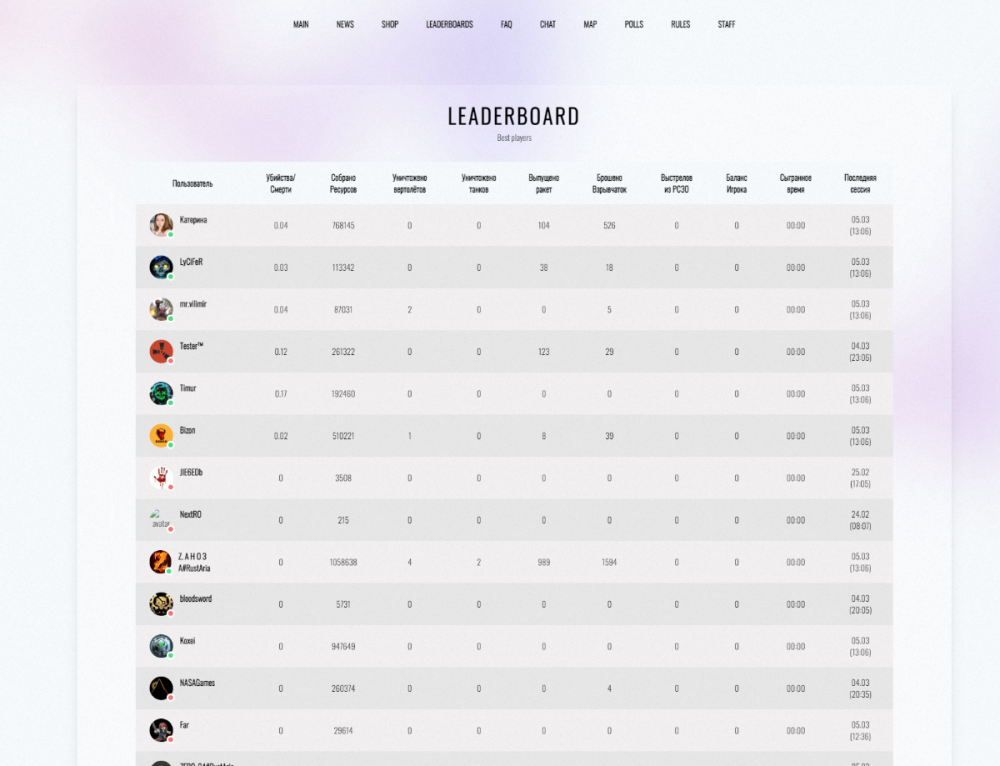Click LyCiFeR's avatar icon
Image resolution: width=1000 pixels, height=766 pixels.
tap(161, 267)
